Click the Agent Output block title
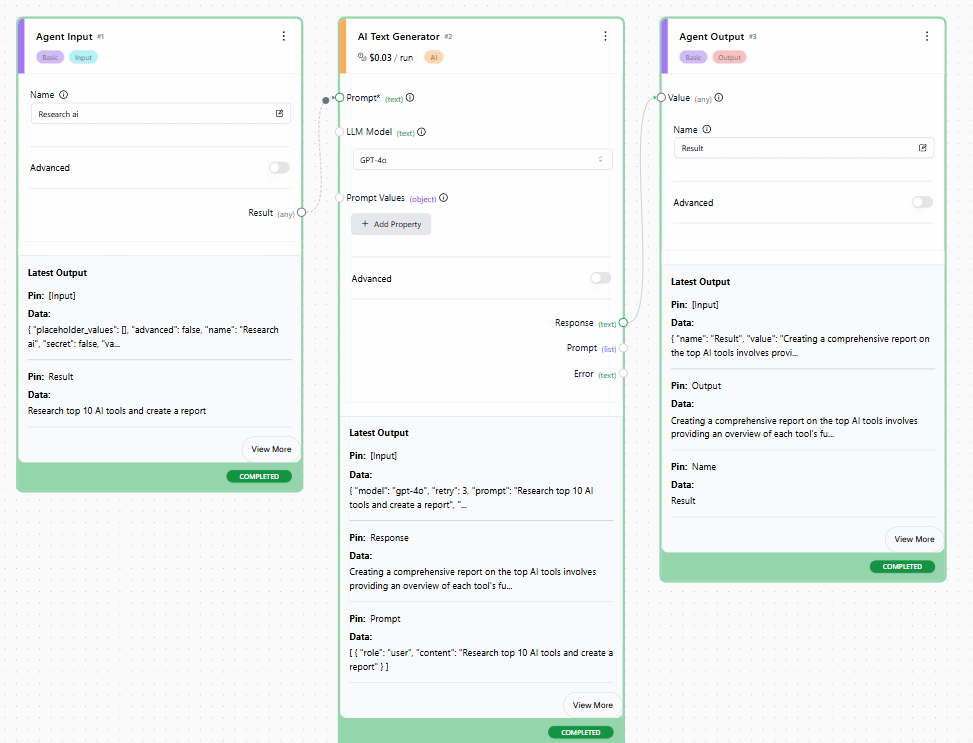The image size is (973, 743). (x=711, y=37)
